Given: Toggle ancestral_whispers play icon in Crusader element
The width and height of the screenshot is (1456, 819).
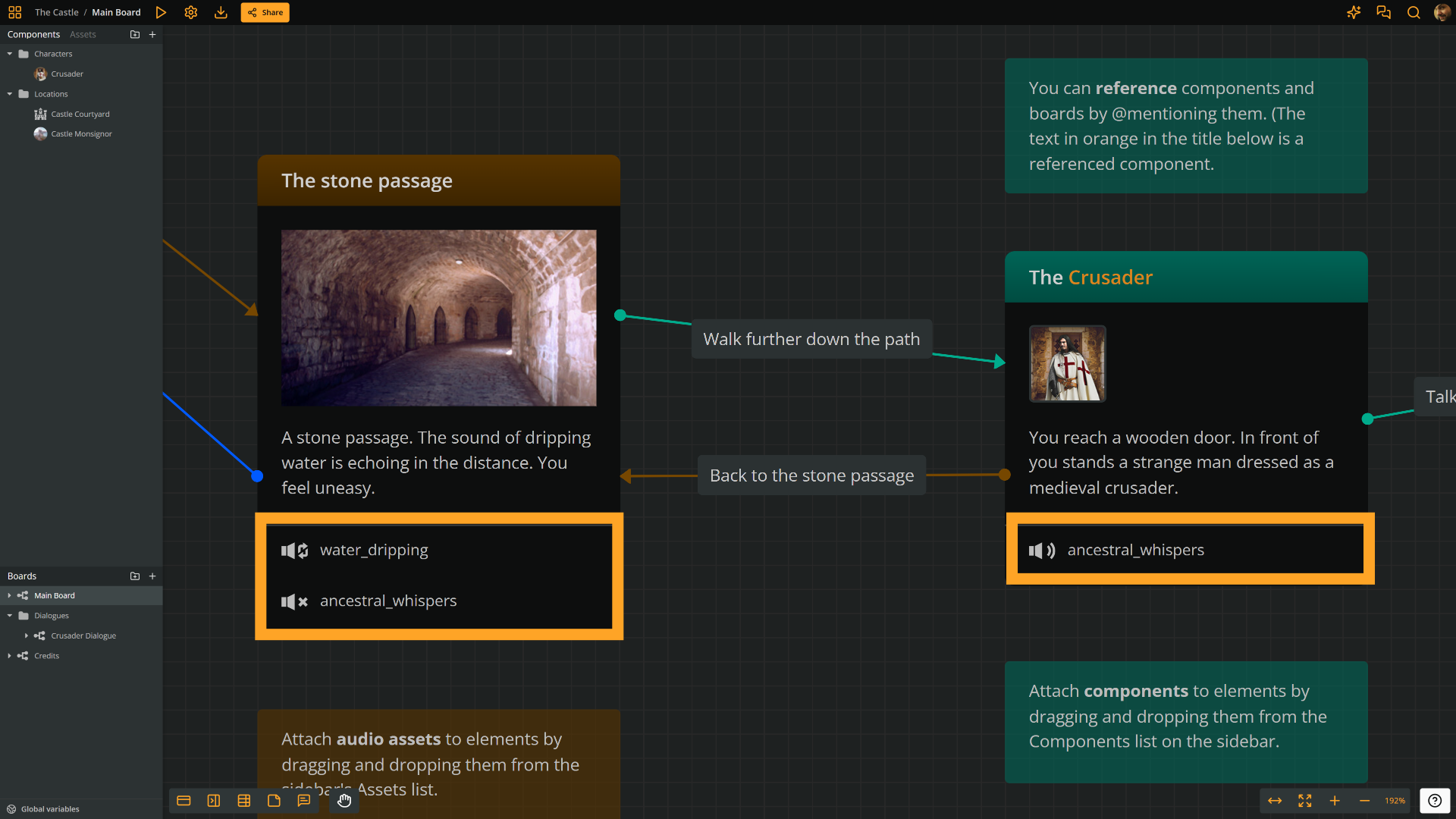Looking at the screenshot, I should tap(1042, 551).
